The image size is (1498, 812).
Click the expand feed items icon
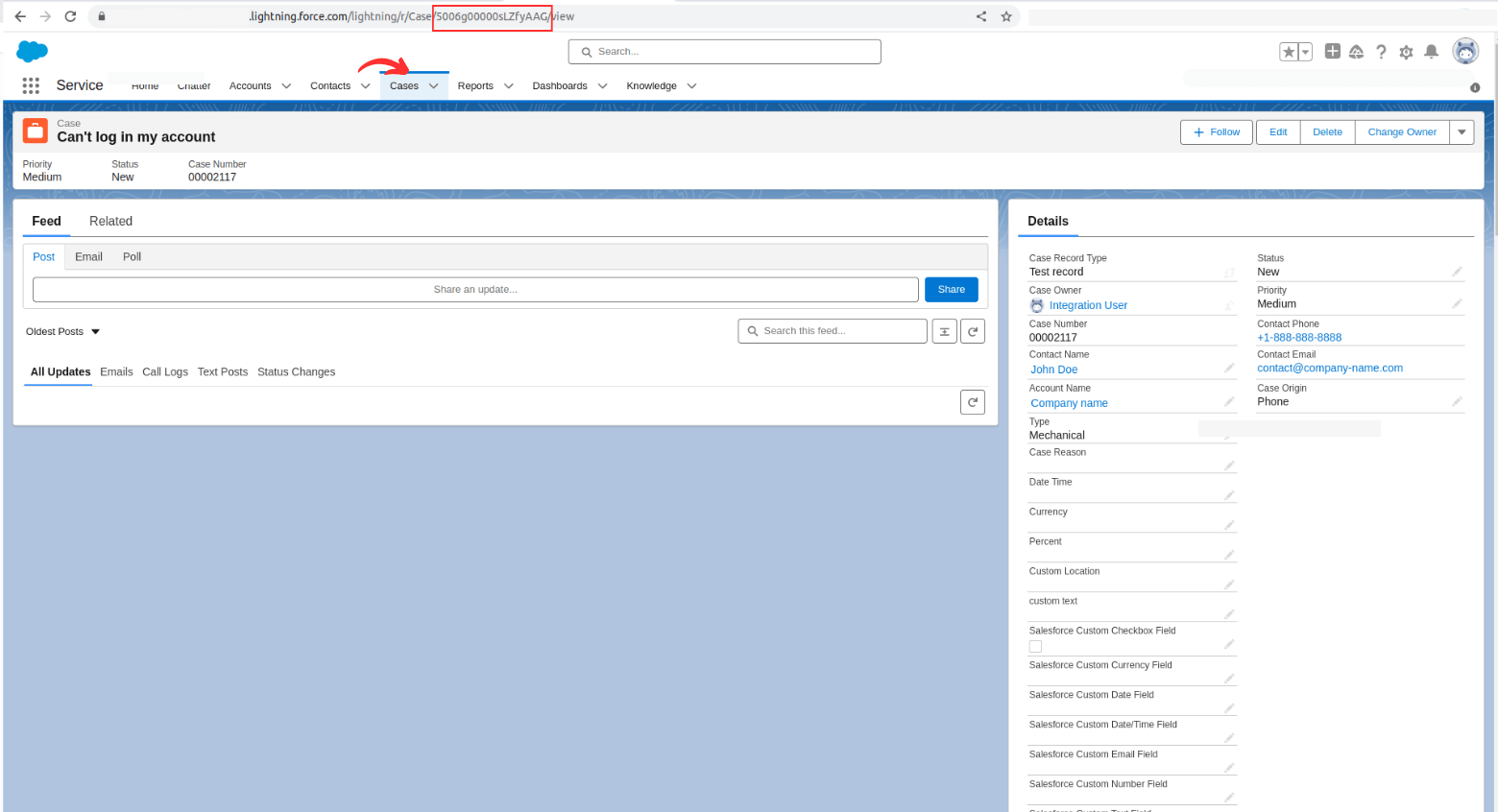point(944,331)
